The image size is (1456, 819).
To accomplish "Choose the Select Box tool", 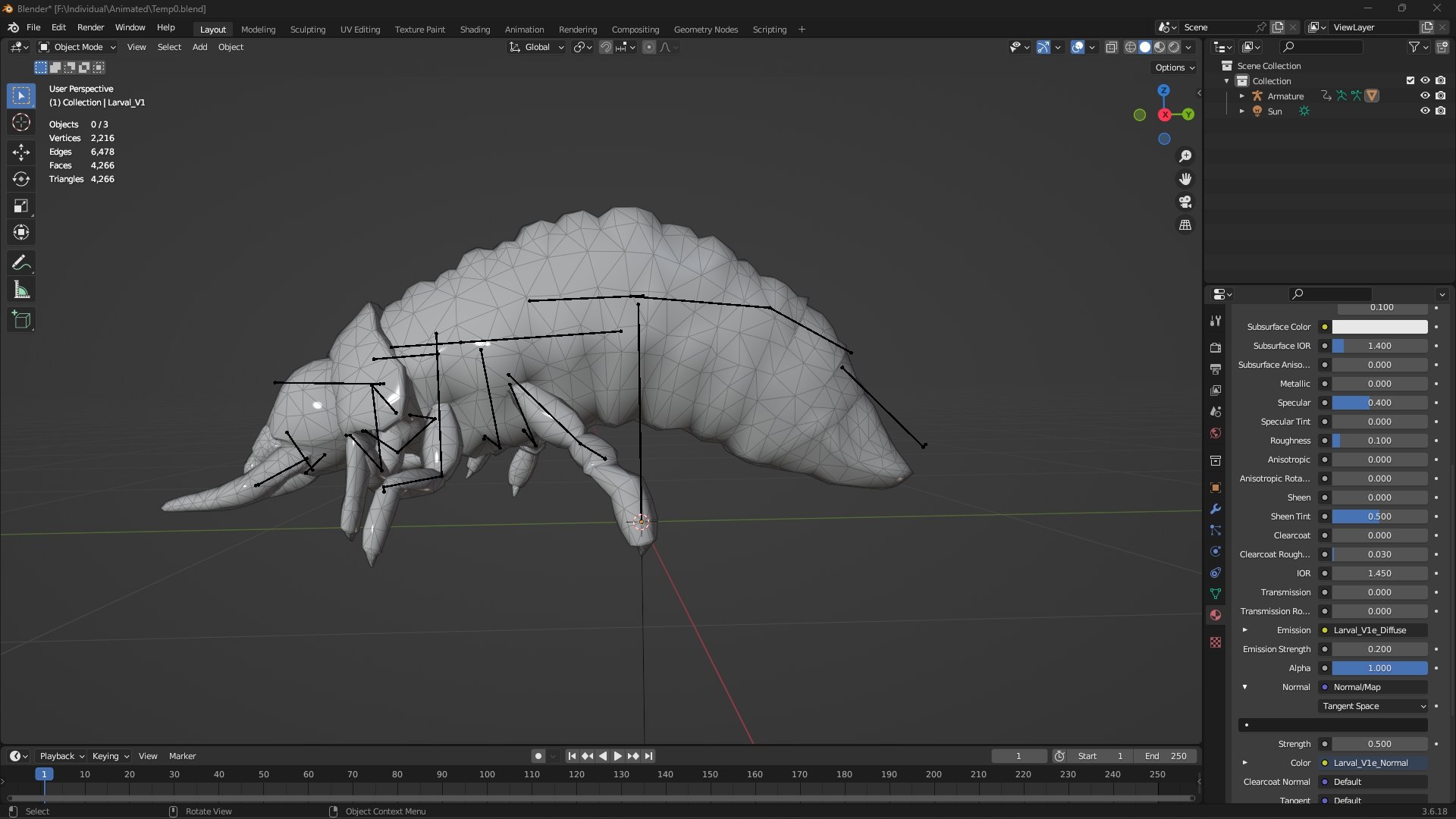I will (21, 96).
